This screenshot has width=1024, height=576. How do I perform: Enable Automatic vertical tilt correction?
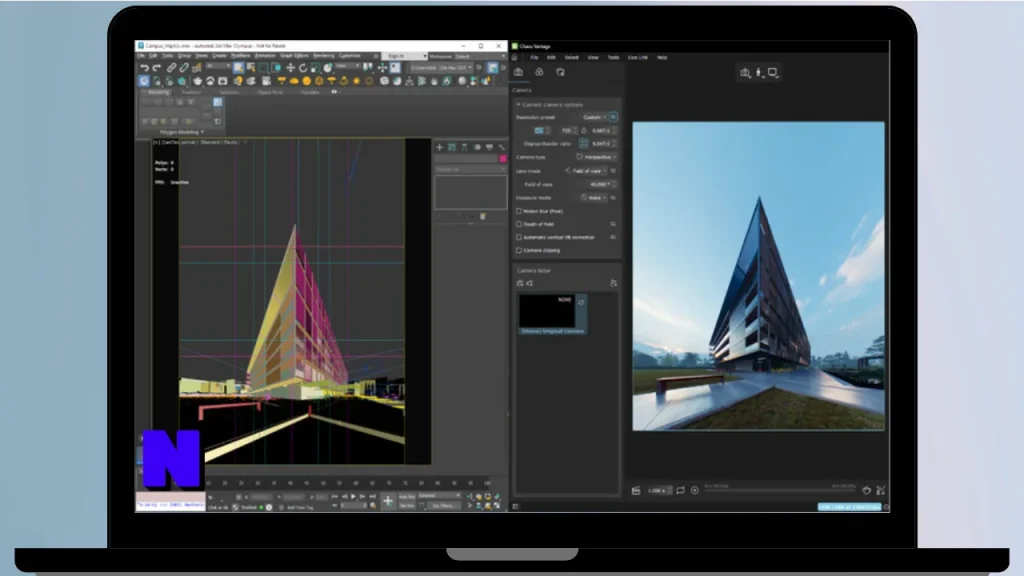519,237
